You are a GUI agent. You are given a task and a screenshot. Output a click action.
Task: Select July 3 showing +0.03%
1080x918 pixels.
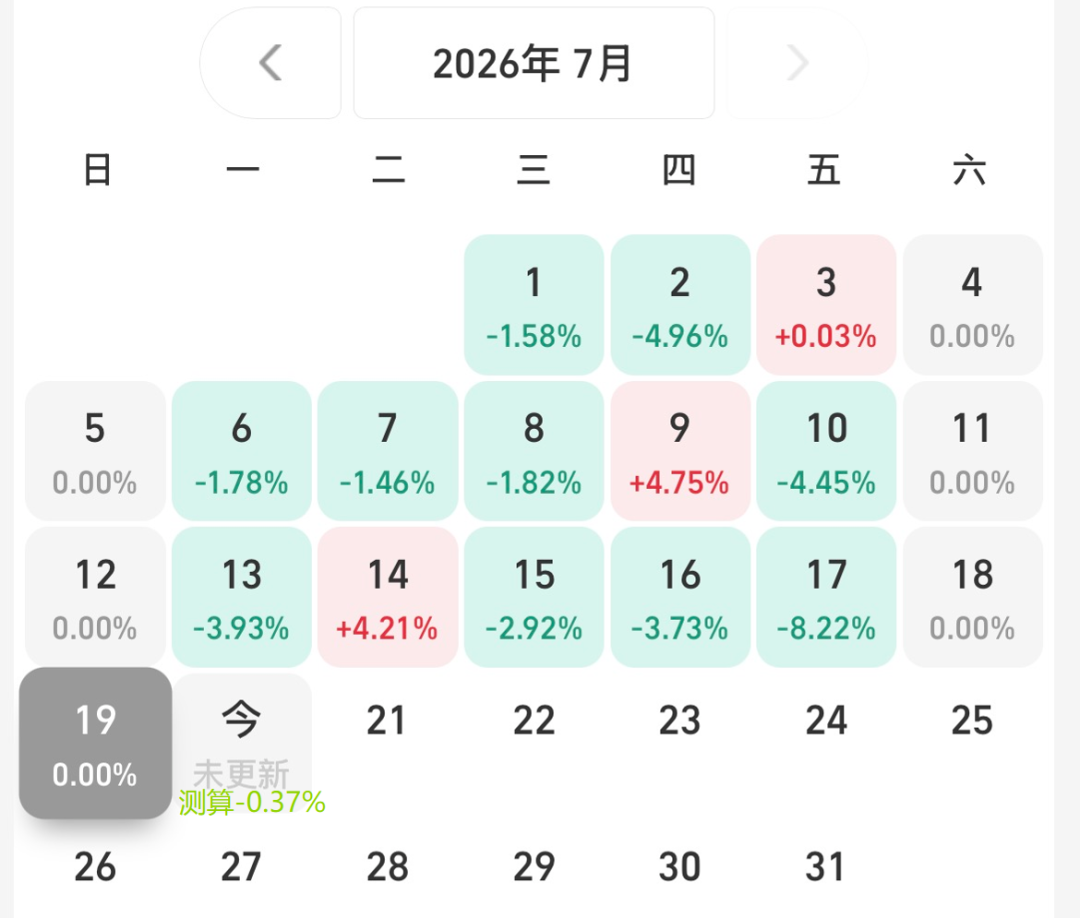[827, 305]
